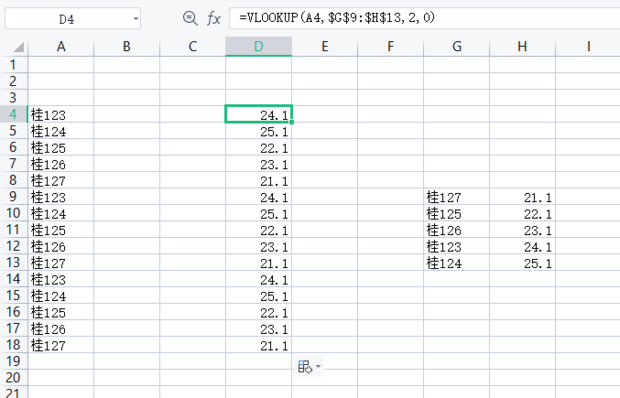Viewport: 620px width, 398px height.
Task: Select active cell D4 with 24.1
Action: pos(259,114)
